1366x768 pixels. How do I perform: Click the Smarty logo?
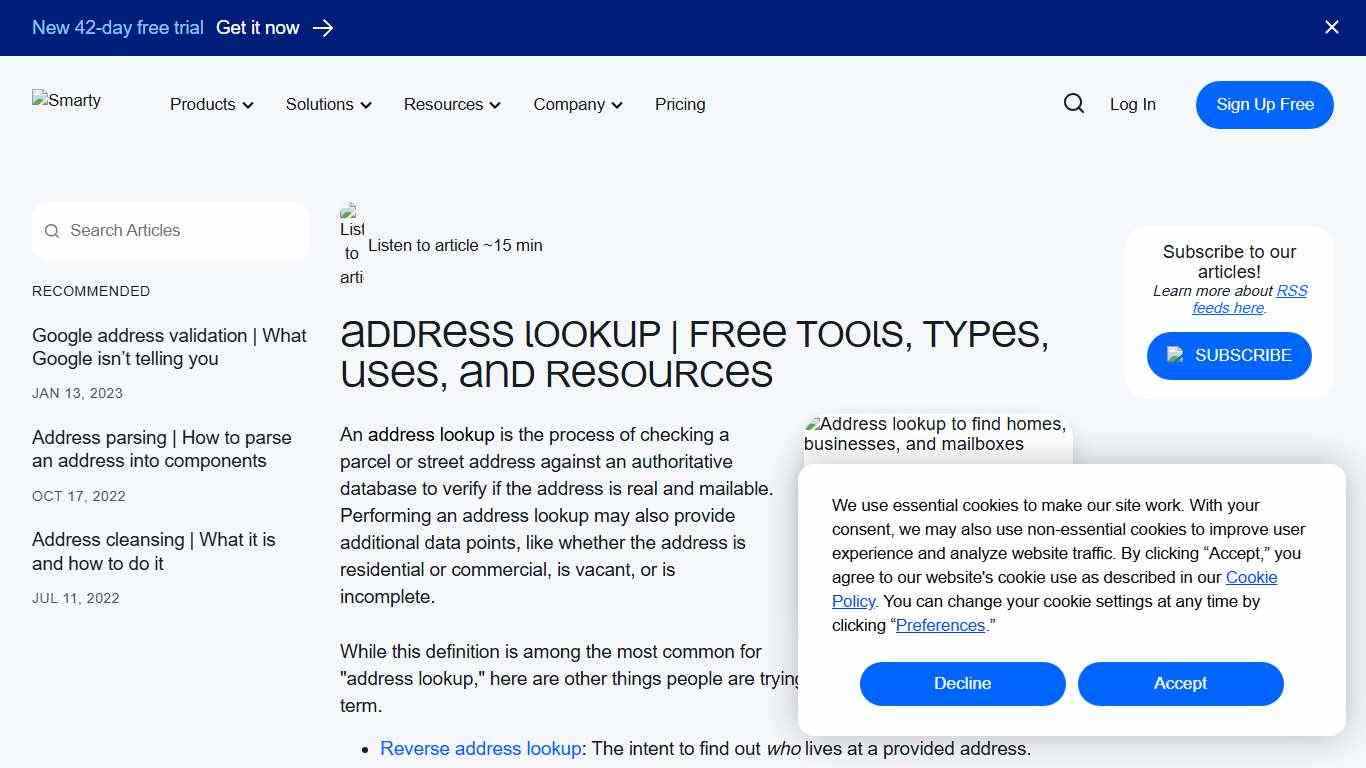[66, 100]
